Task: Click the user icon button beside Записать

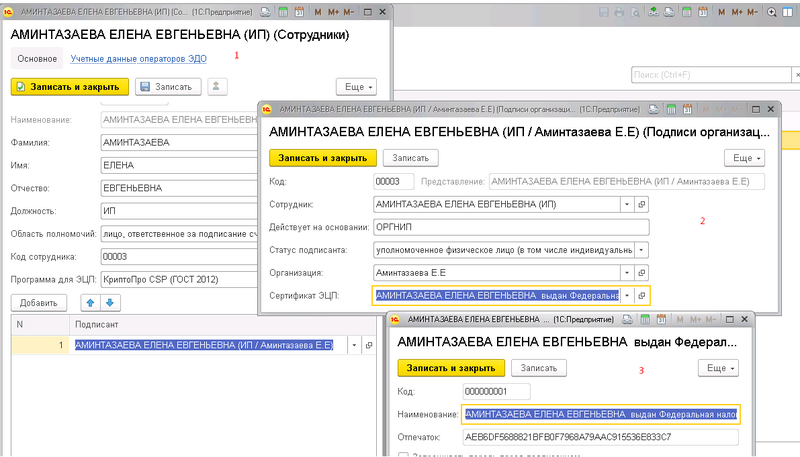Action: point(217,87)
